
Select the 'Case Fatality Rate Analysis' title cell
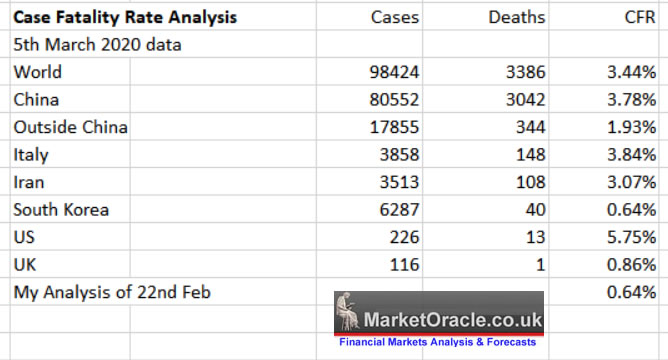163,17
